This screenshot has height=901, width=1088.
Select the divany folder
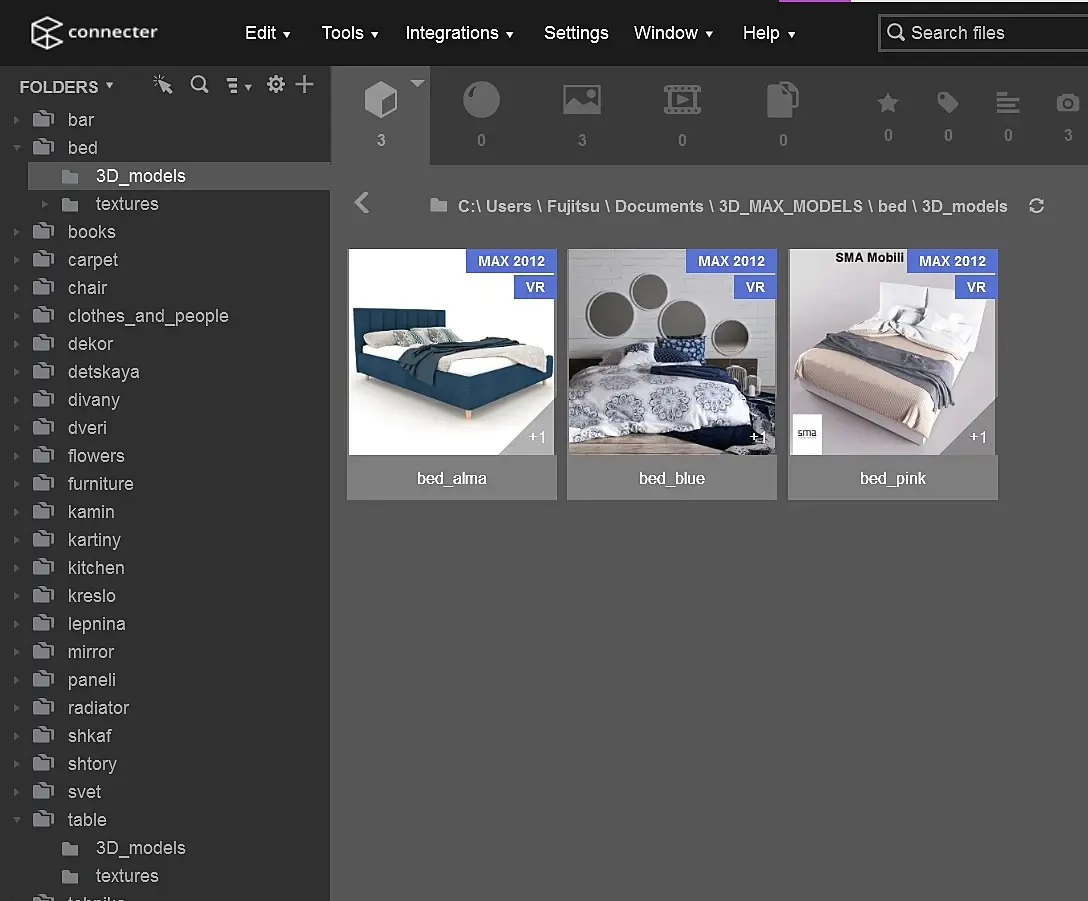[94, 400]
